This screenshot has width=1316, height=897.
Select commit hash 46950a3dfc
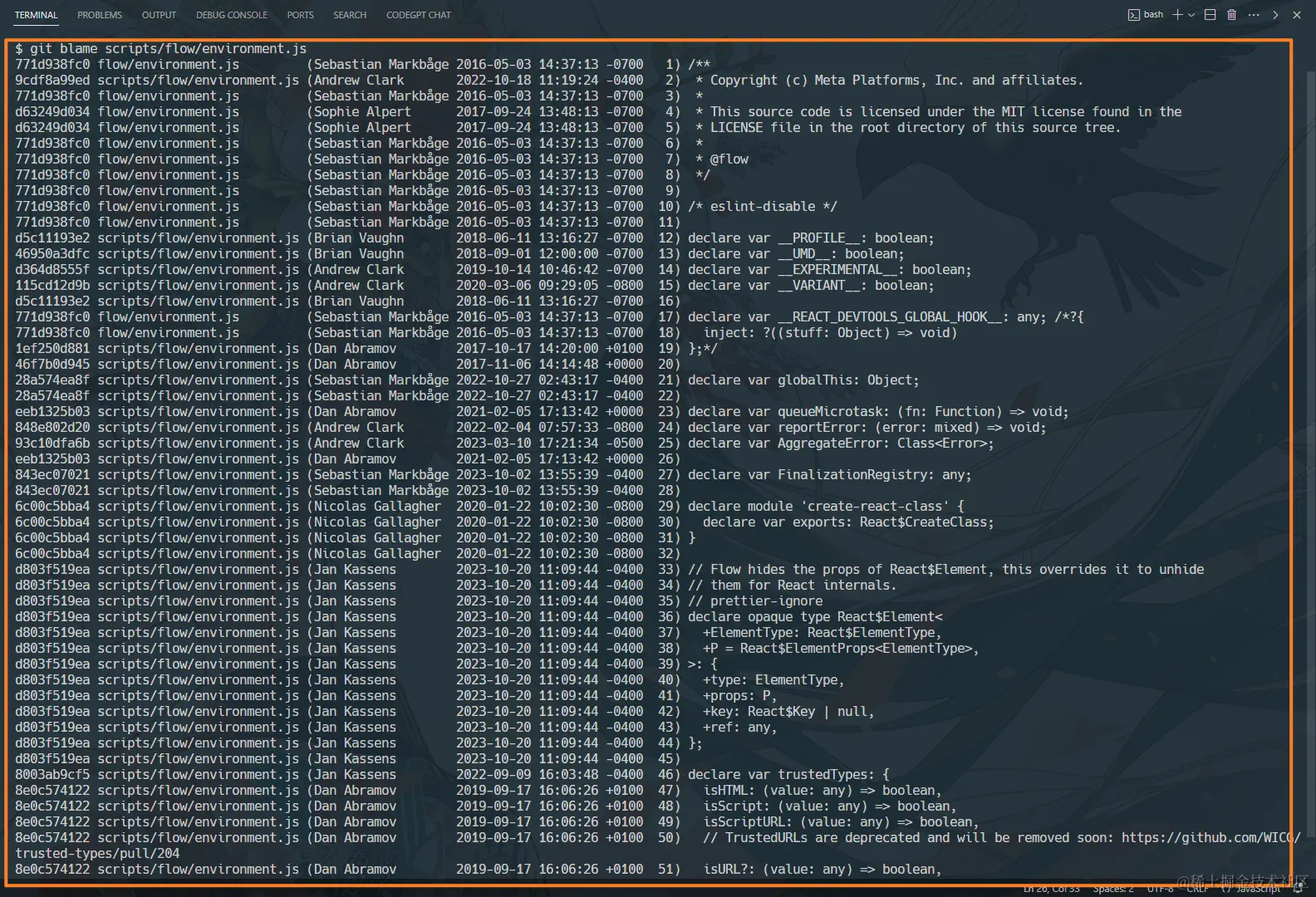[x=52, y=254]
